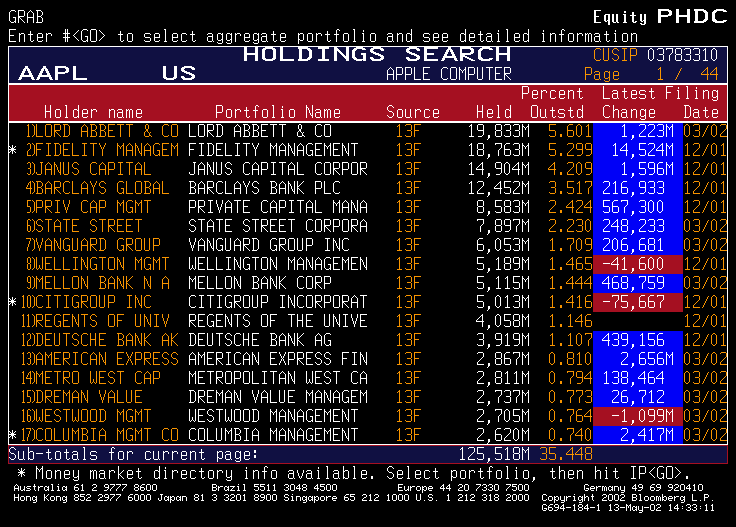Click portfolio name DEUTSCHE BANK AG
Screen dimensions: 736x527
point(260,340)
